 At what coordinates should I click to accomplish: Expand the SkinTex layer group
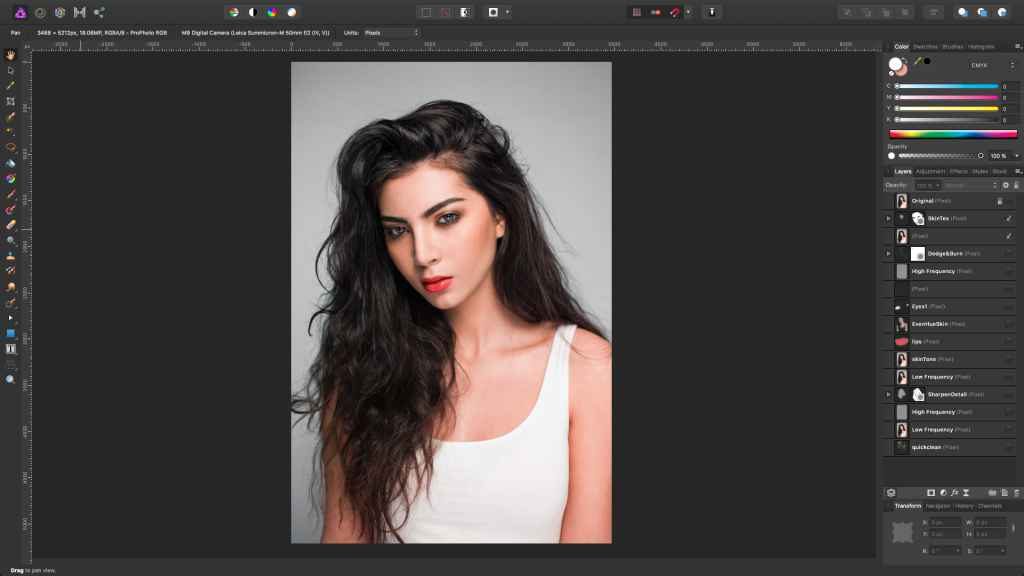pyautogui.click(x=888, y=218)
